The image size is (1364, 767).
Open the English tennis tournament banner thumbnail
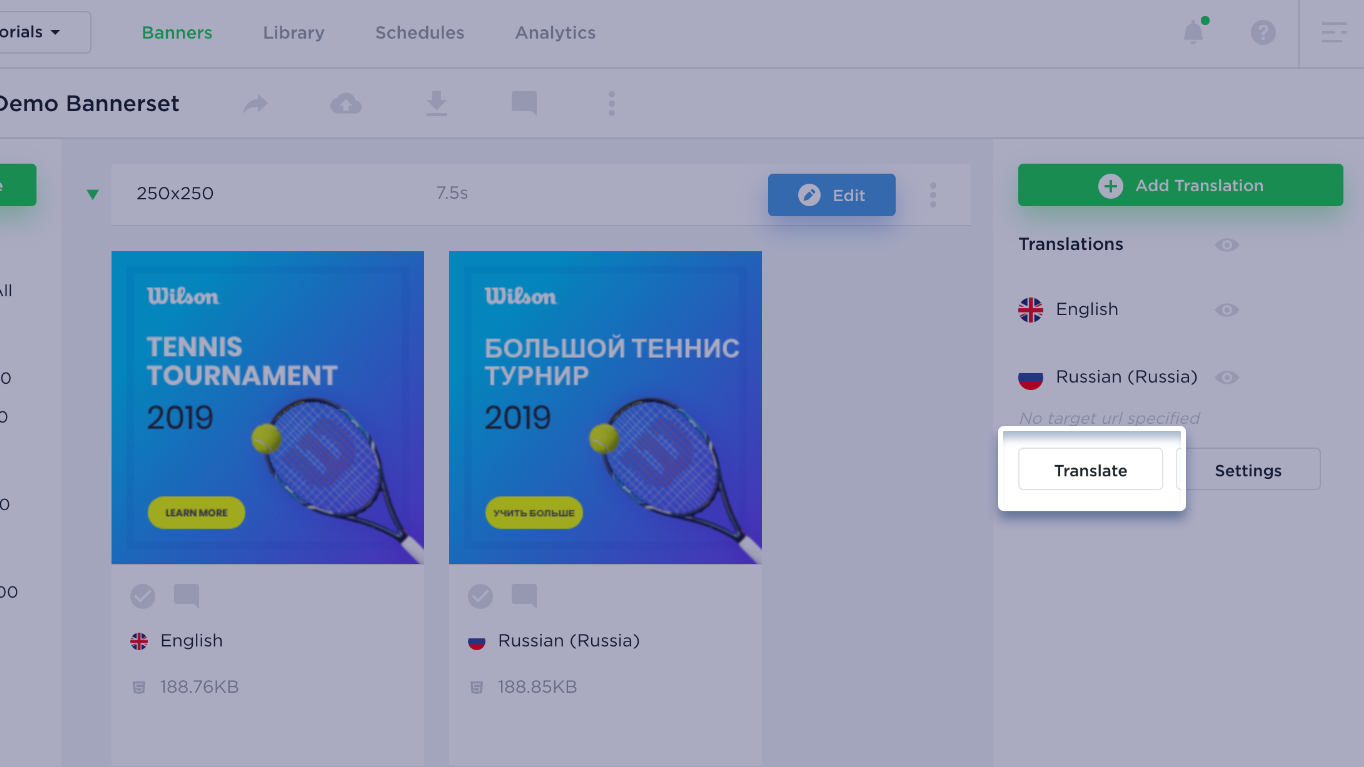coord(267,407)
